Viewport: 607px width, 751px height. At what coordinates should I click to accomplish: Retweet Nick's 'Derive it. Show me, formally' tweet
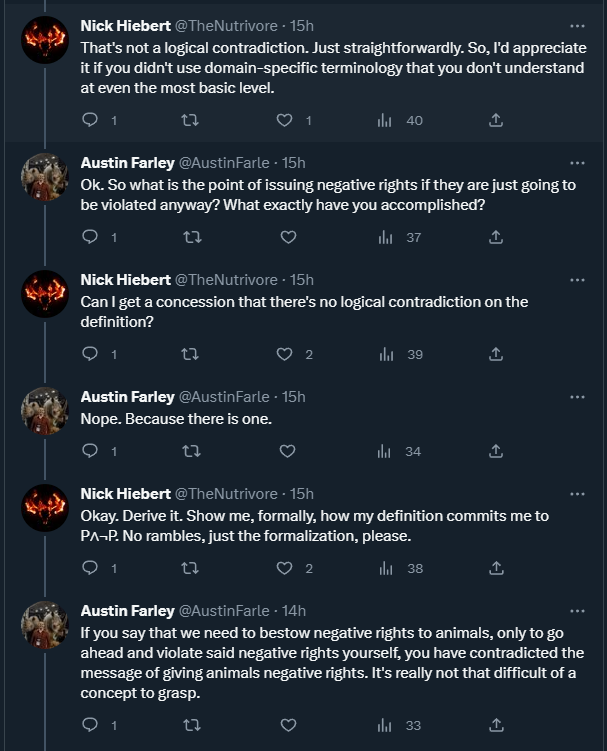189,568
